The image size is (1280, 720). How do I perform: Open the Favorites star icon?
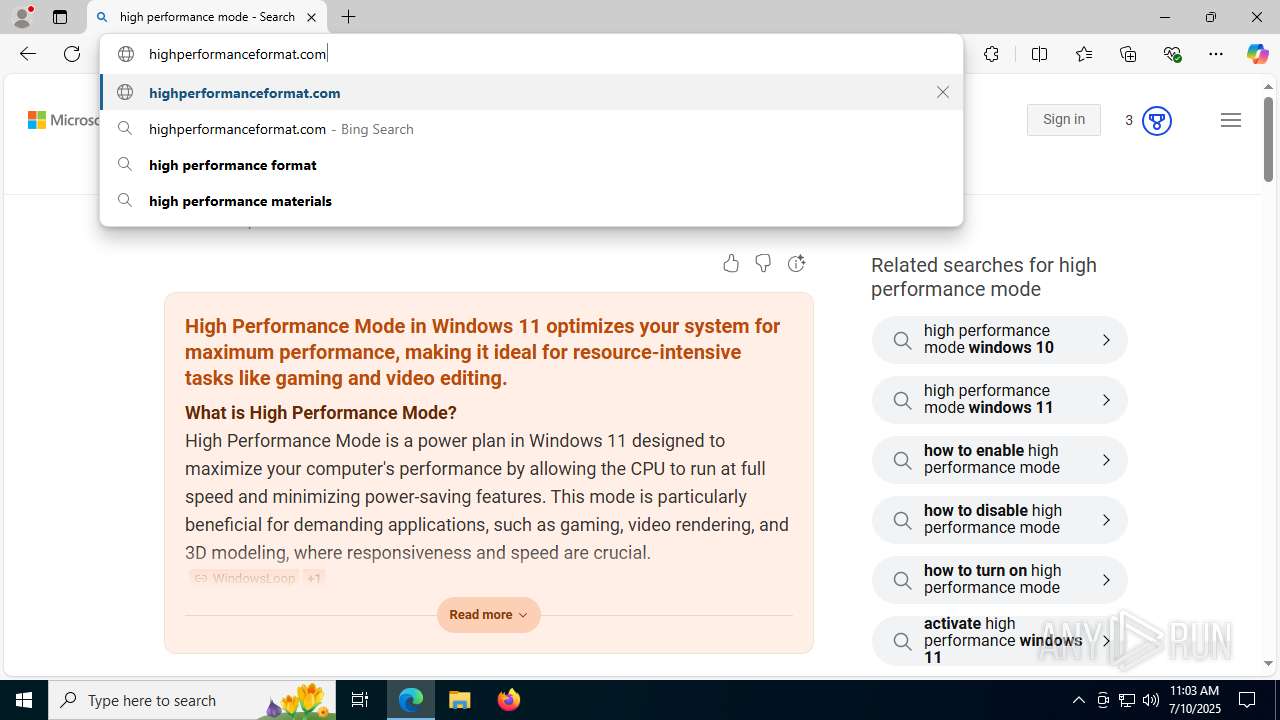click(1083, 54)
